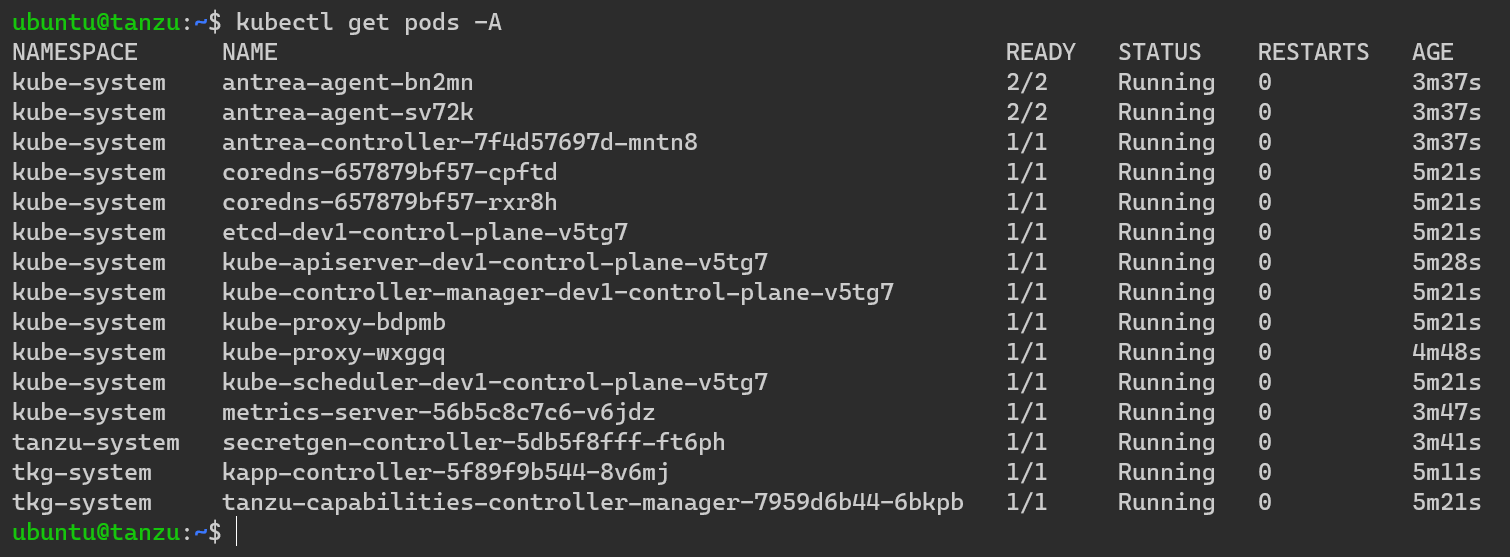1510x557 pixels.
Task: Click secretgen-controller-5db5f8fff-ft6ph pod name
Action: tap(459, 442)
